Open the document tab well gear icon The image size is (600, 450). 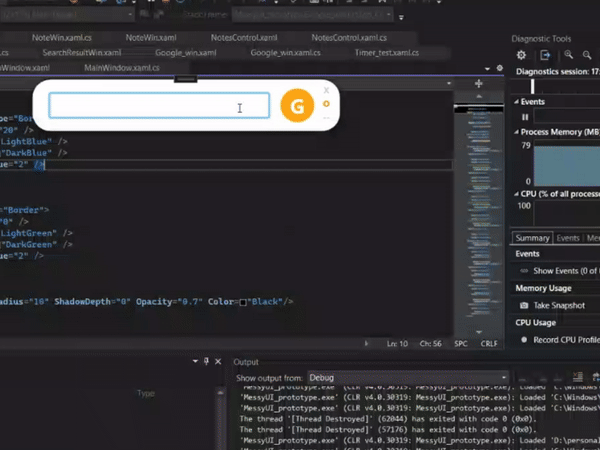[x=500, y=68]
